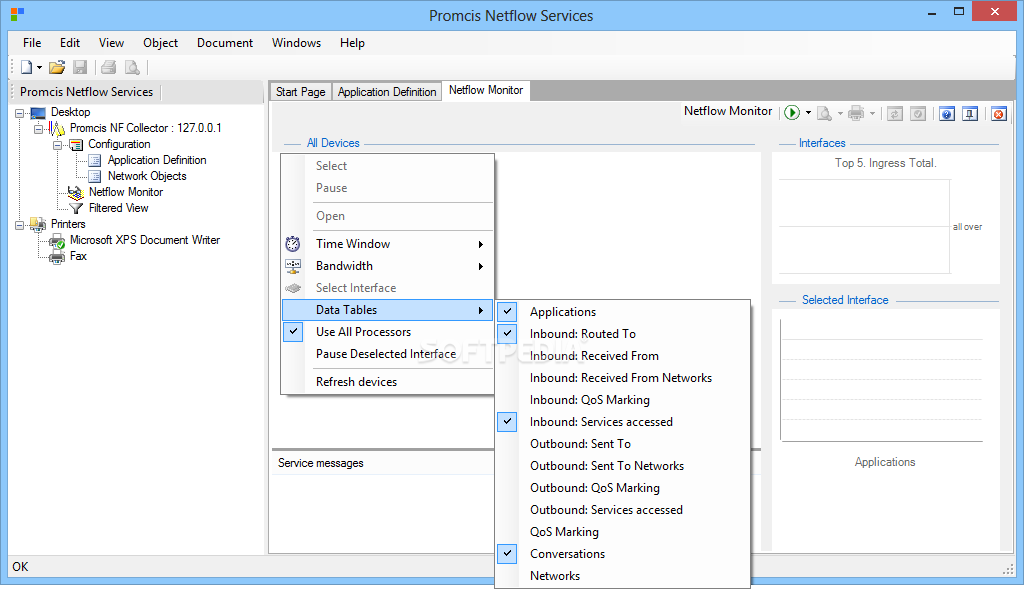Screen dimensions: 1024x589
Task: Click the blue help question-mark icon
Action: (947, 114)
